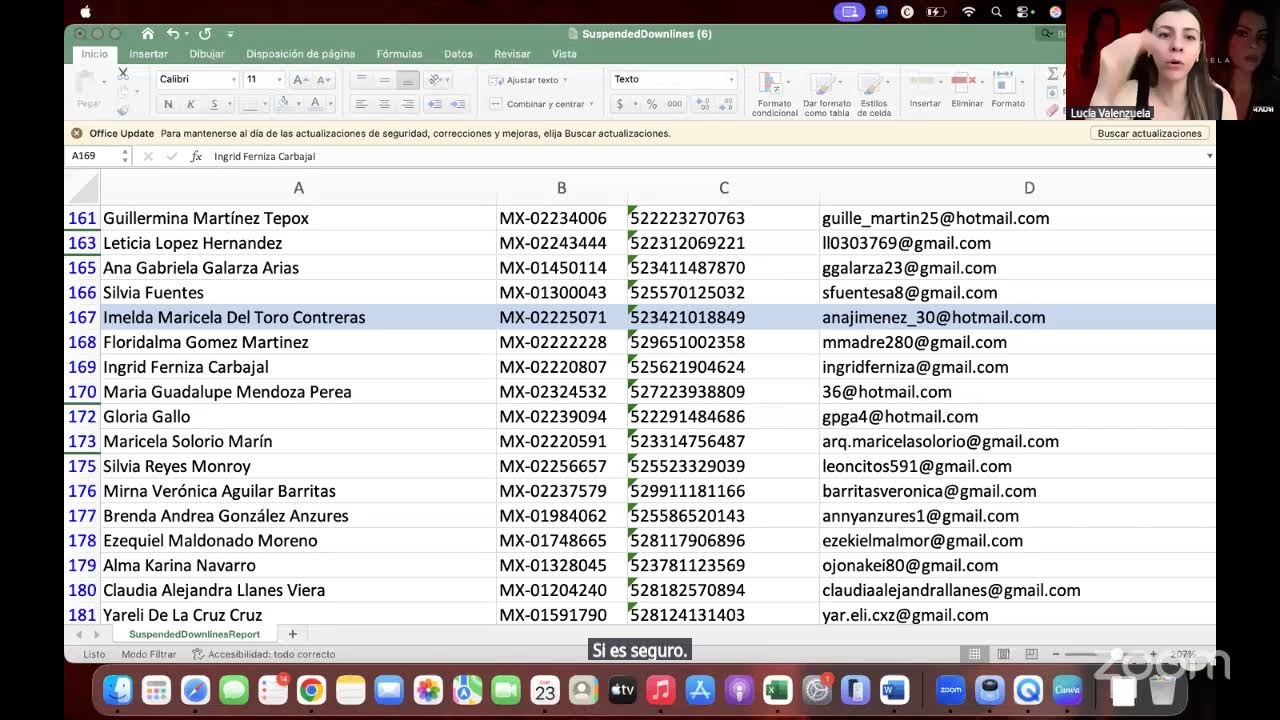The width and height of the screenshot is (1280, 720).
Task: Click Buscar actualizaciones button
Action: point(1149,133)
